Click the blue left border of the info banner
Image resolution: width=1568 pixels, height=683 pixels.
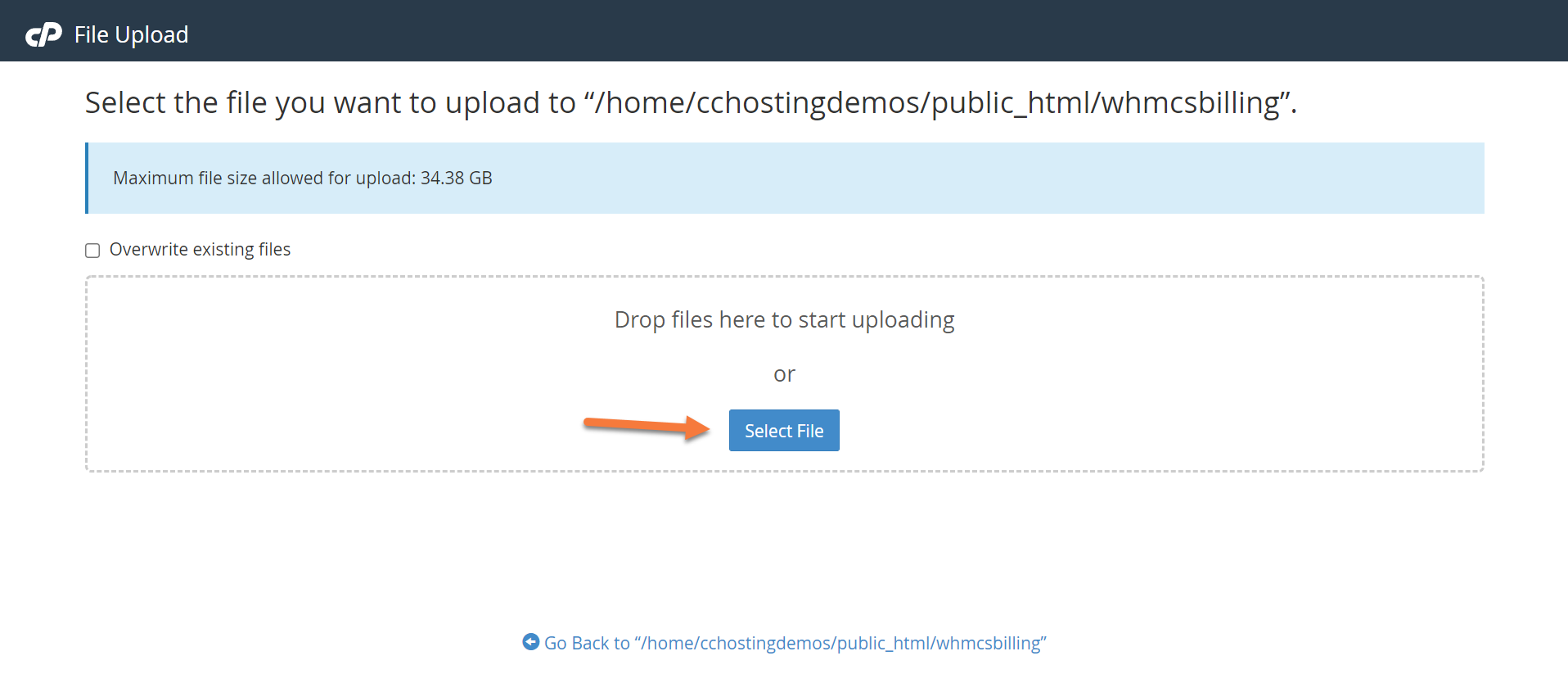pyautogui.click(x=87, y=179)
